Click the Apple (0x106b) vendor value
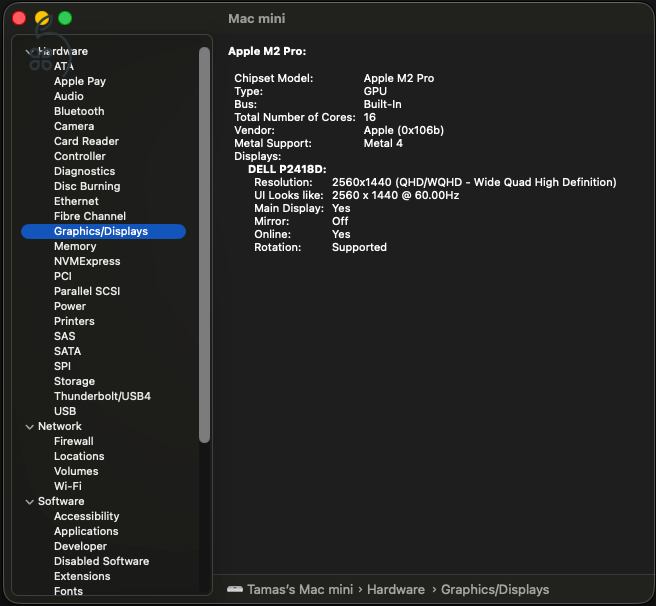Image resolution: width=656 pixels, height=606 pixels. click(x=404, y=130)
